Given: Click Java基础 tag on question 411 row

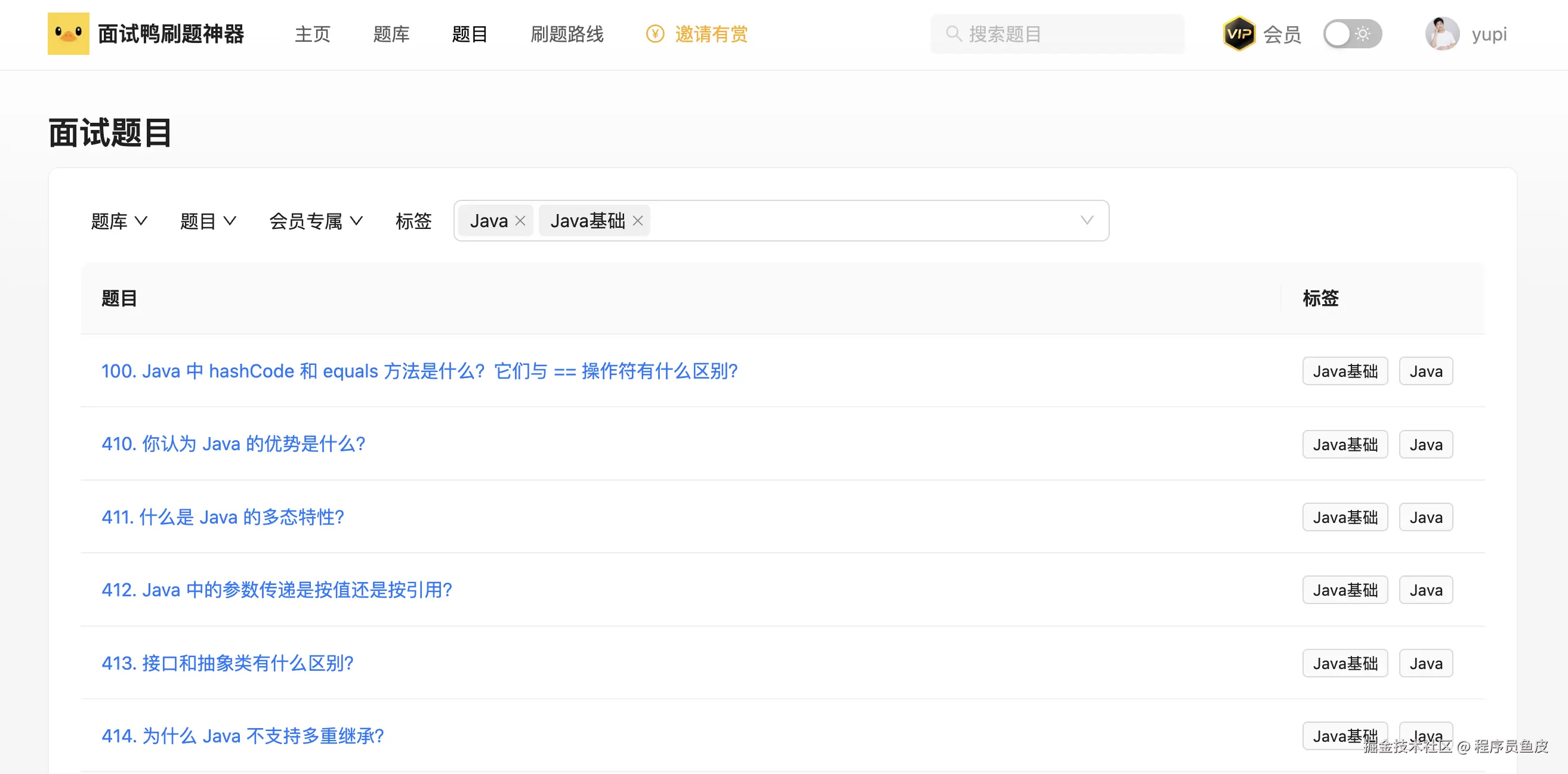Looking at the screenshot, I should click(1345, 517).
